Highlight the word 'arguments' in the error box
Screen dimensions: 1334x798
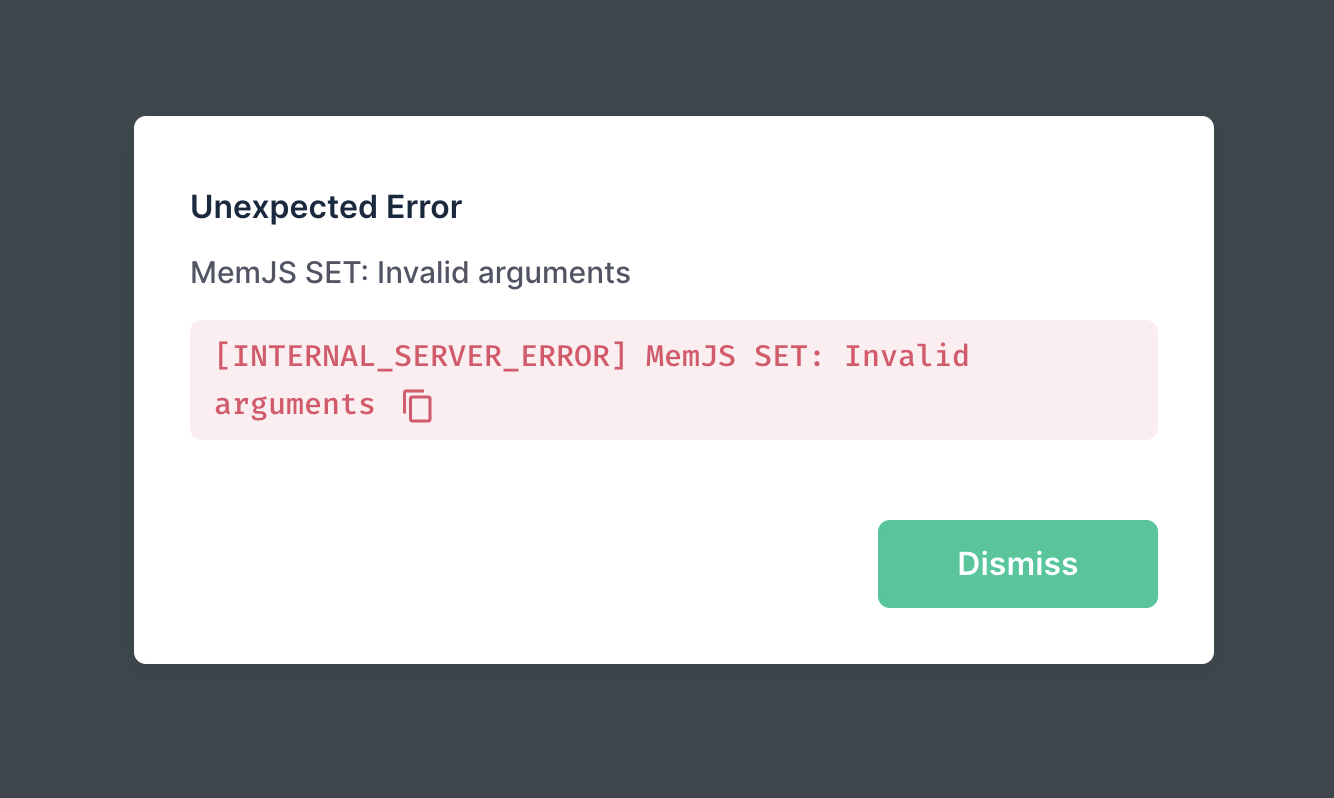pyautogui.click(x=294, y=404)
